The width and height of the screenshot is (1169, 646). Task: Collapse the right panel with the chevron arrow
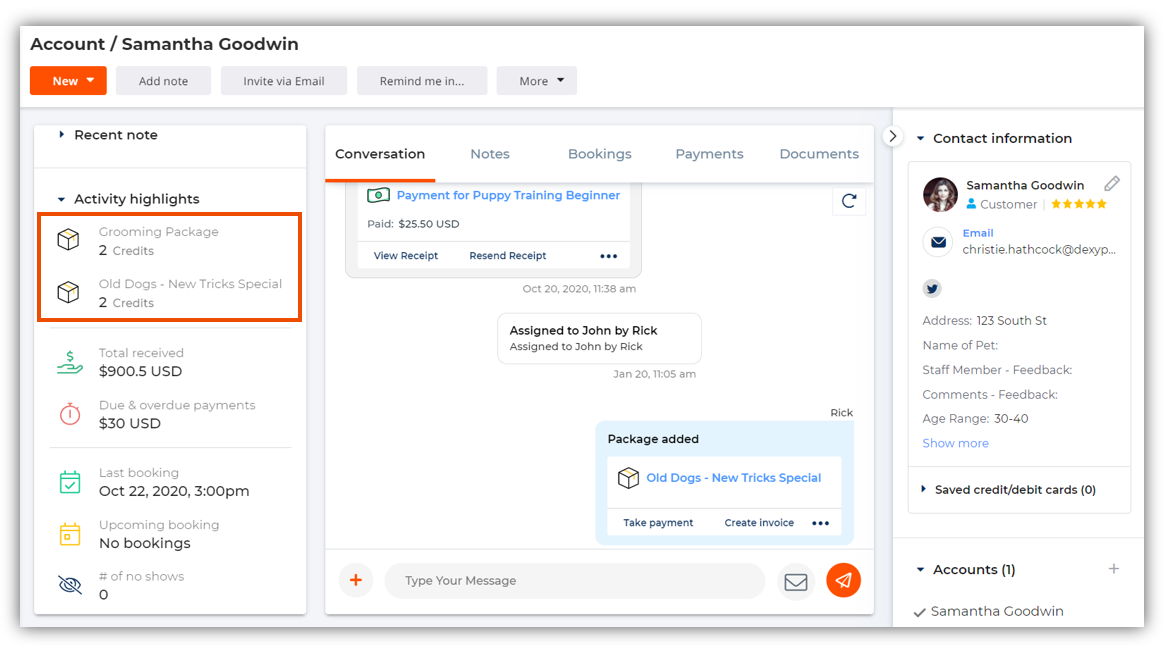(892, 137)
